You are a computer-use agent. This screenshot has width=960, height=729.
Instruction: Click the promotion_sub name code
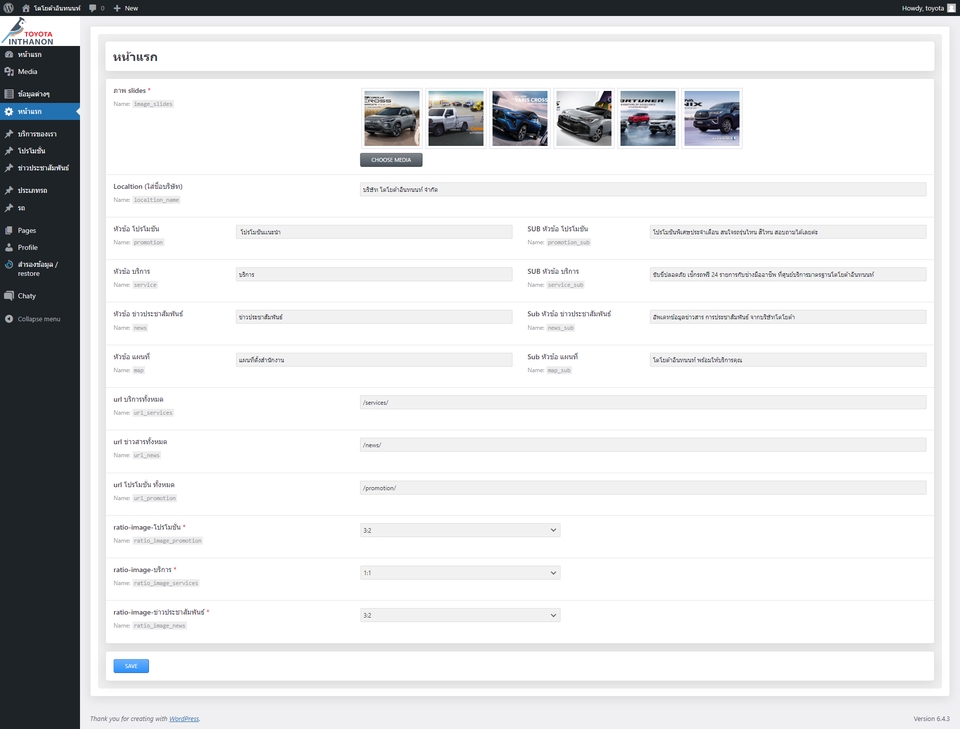[x=569, y=242]
